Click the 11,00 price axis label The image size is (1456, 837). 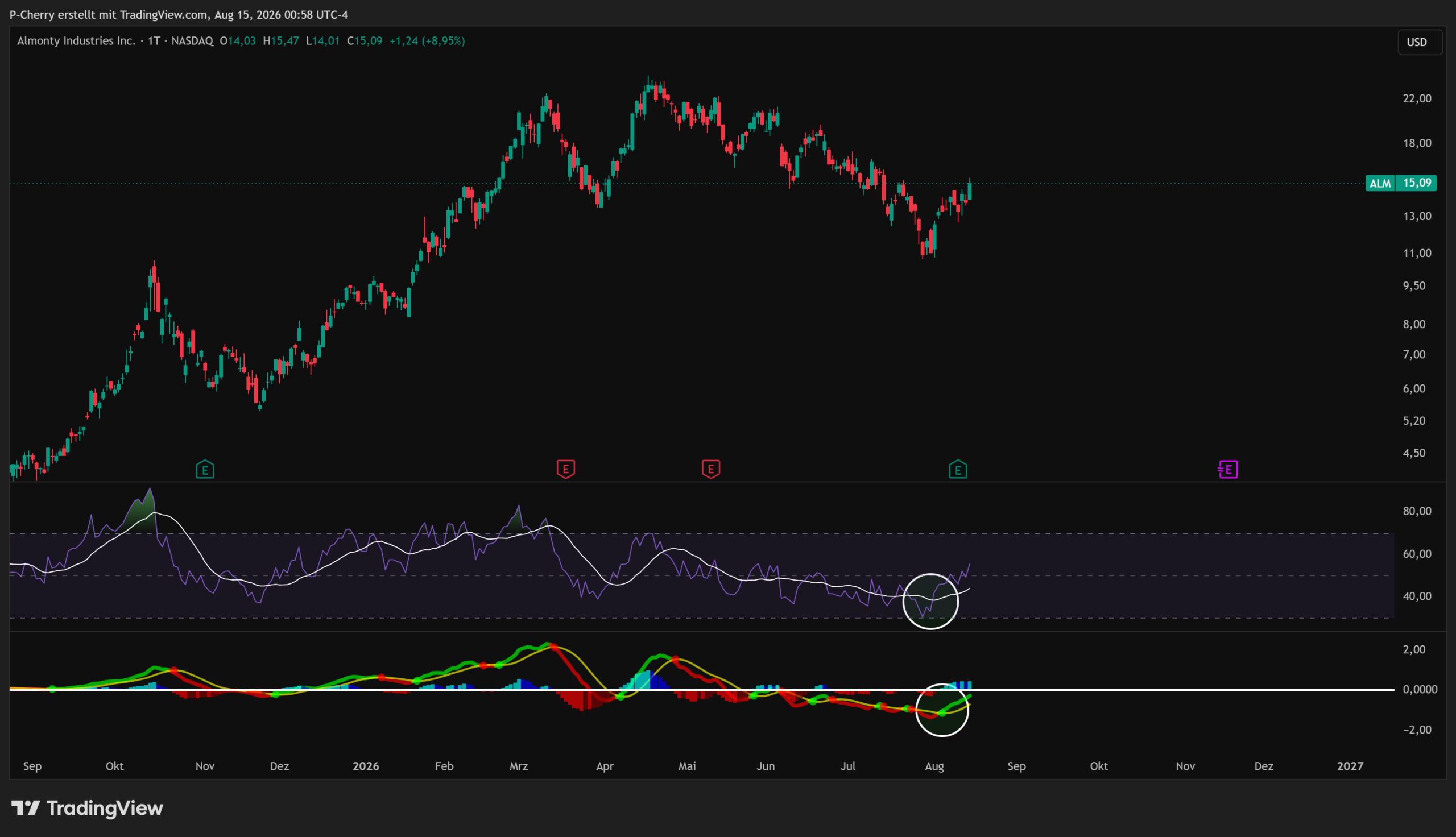pyautogui.click(x=1417, y=253)
